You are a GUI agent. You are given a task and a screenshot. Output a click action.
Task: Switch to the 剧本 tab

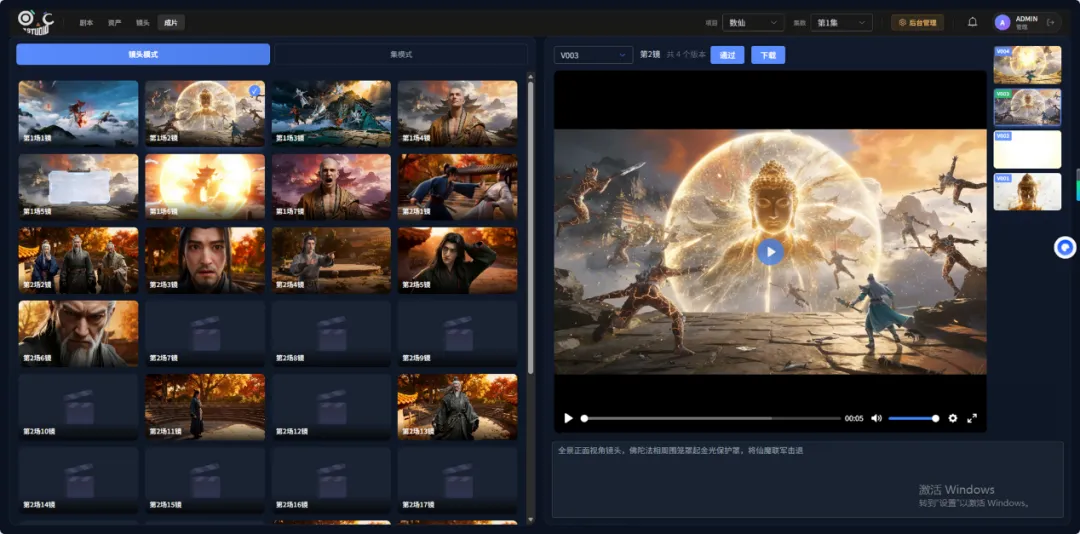click(x=86, y=23)
